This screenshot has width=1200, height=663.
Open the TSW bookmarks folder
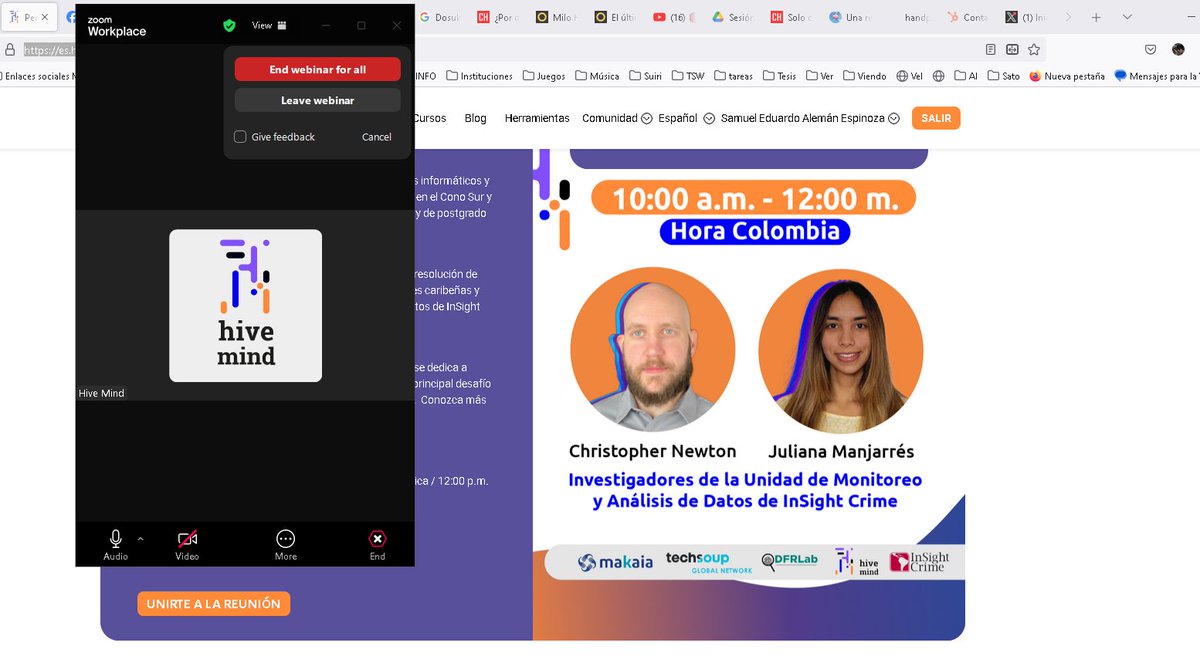click(x=688, y=76)
